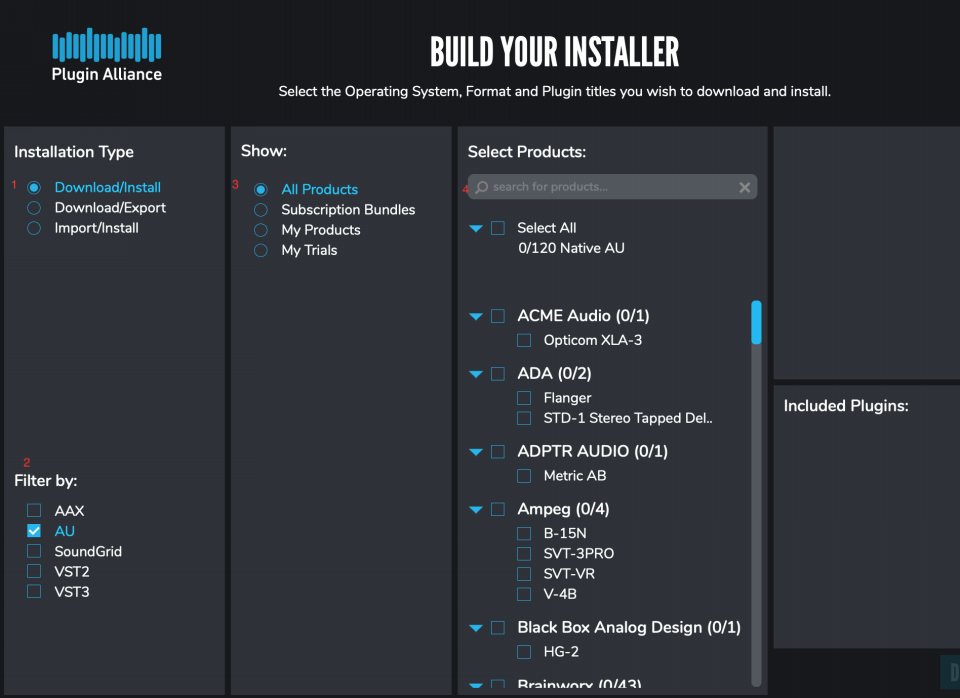This screenshot has width=960, height=698.
Task: Clear the search field with the X icon
Action: tap(744, 187)
